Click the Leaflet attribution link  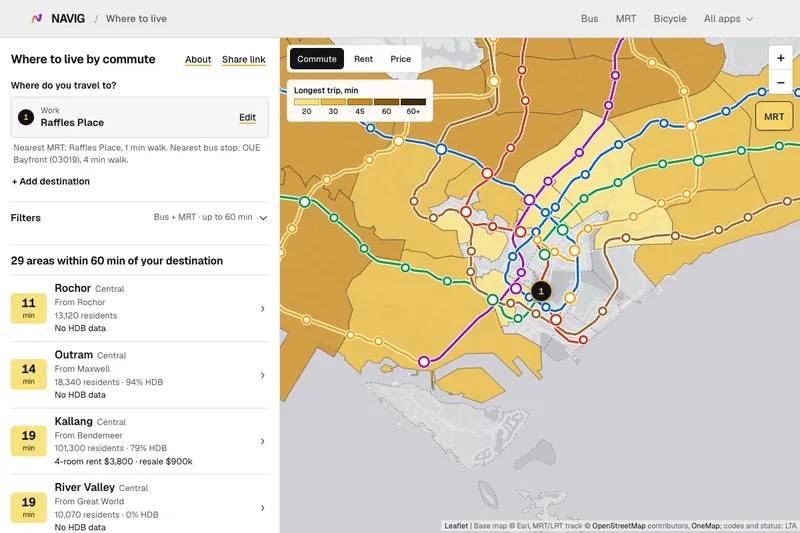(x=456, y=526)
